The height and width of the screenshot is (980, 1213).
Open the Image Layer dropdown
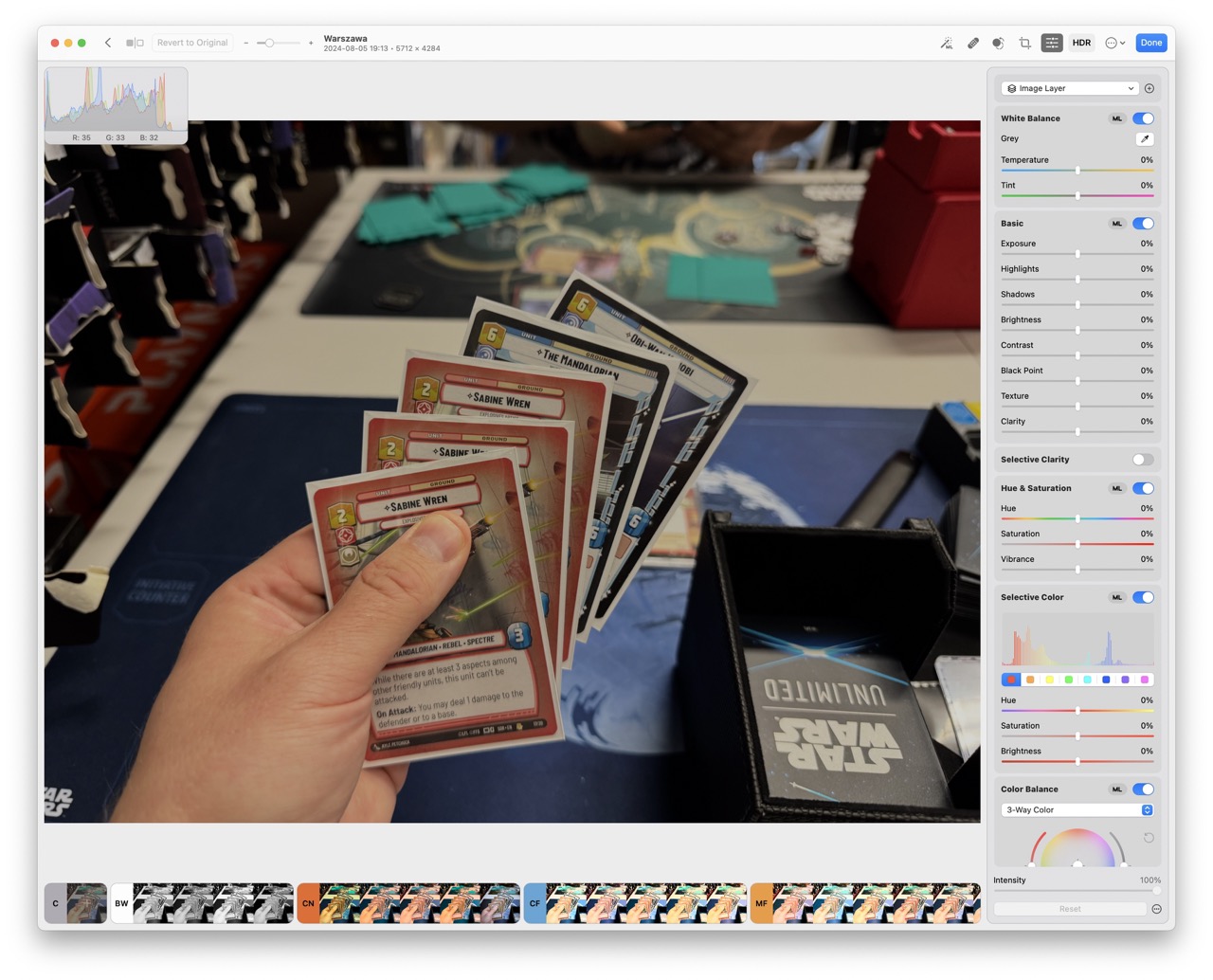tap(1070, 88)
